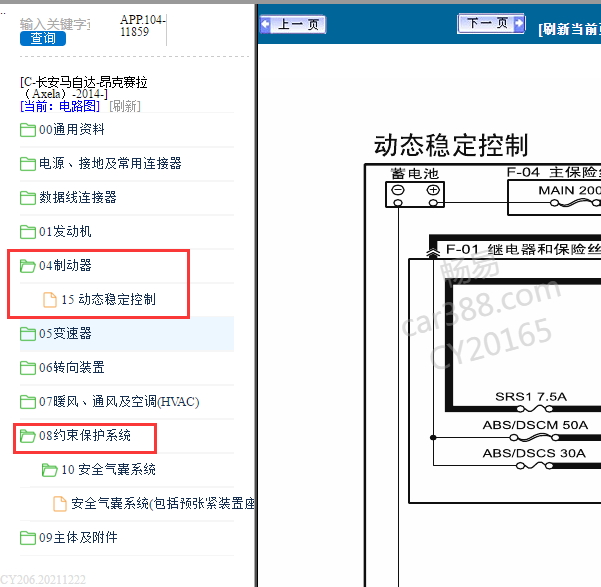The height and width of the screenshot is (587, 601).
Task: Open 安全气囊系统(包括预张紧装置 entry
Action: pos(163,504)
